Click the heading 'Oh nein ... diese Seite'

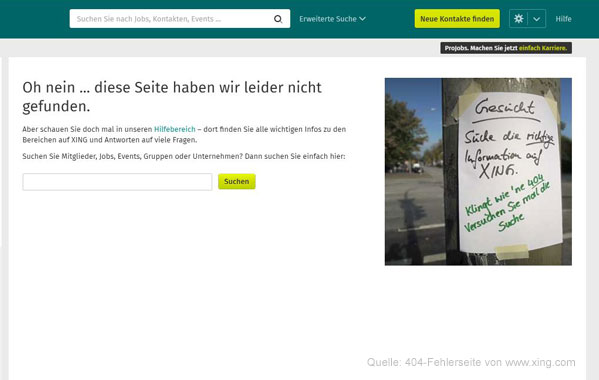pyautogui.click(x=172, y=97)
